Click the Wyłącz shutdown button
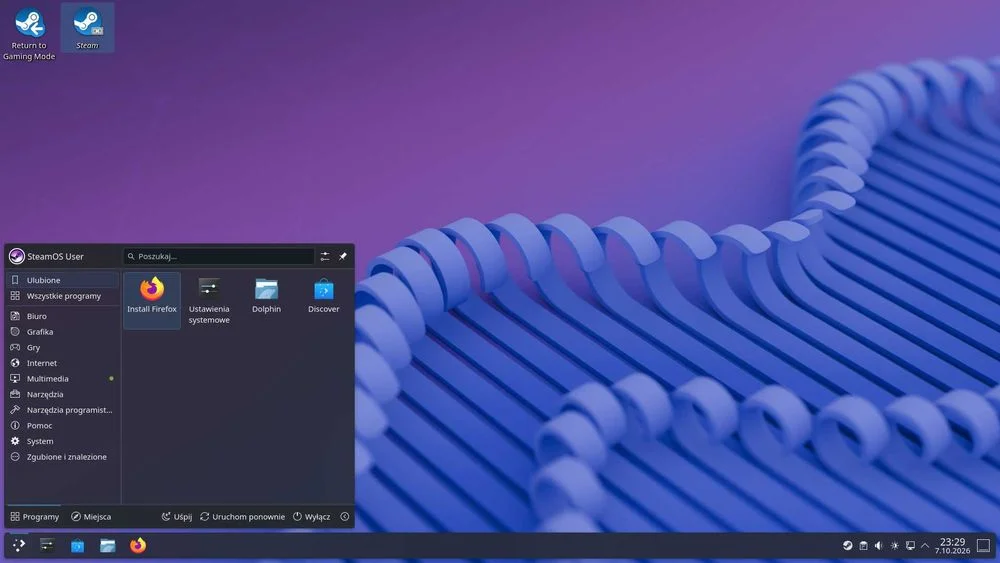This screenshot has height=563, width=1000. [x=311, y=516]
